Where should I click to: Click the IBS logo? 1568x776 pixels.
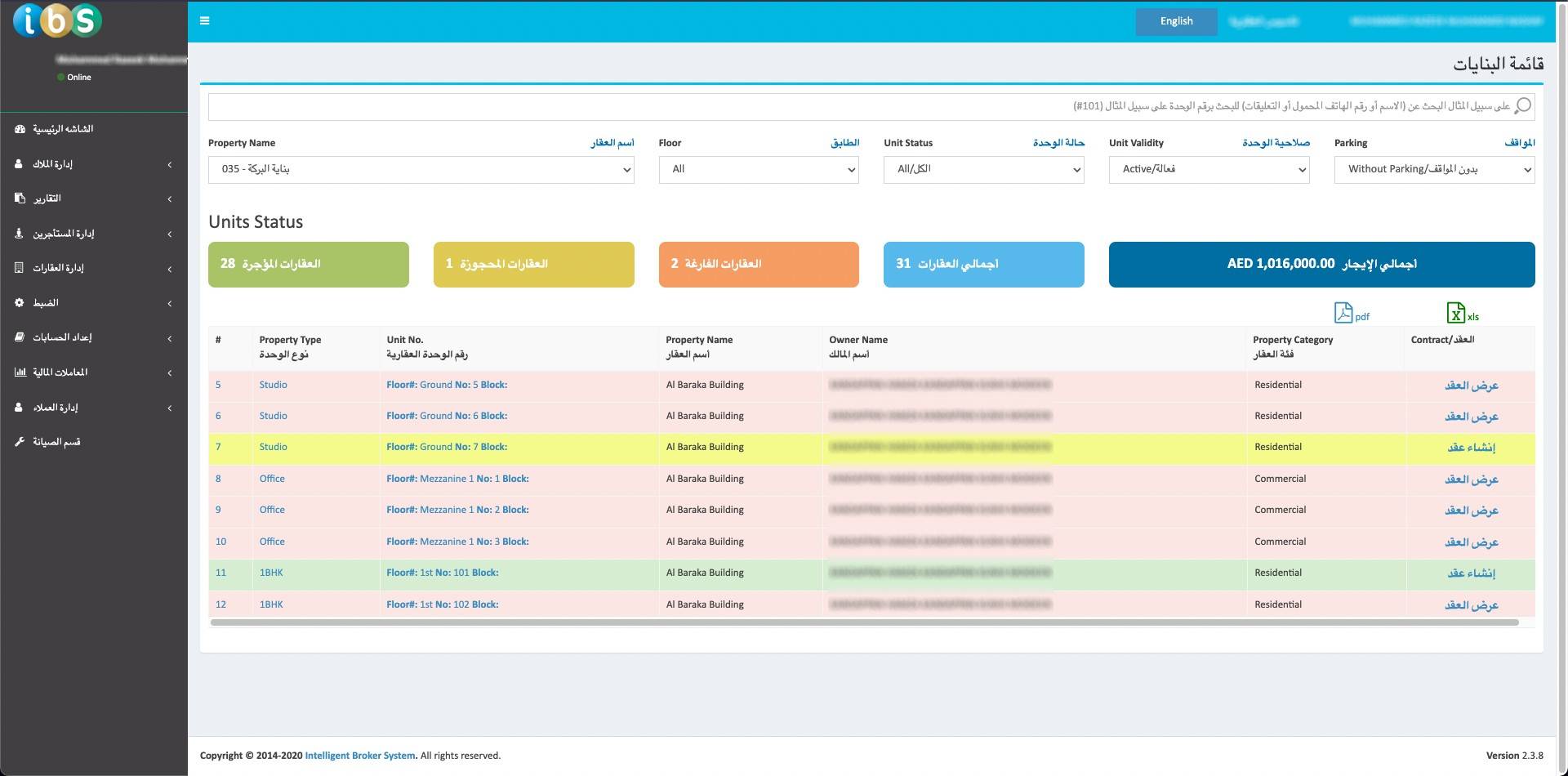pyautogui.click(x=57, y=21)
